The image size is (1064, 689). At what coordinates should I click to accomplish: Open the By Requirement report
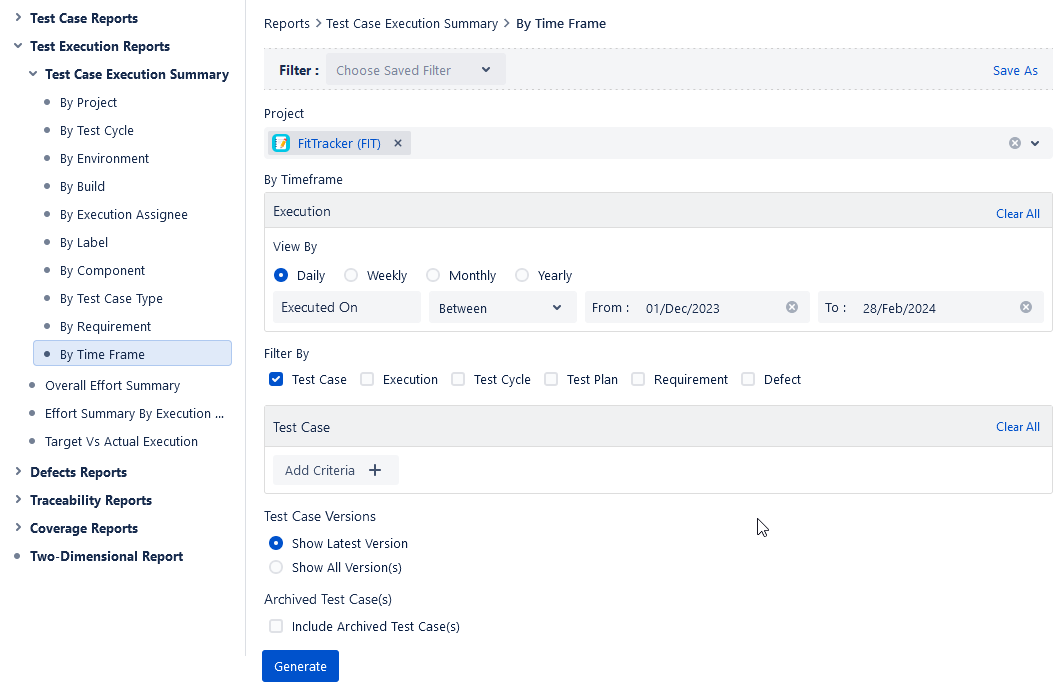103,326
